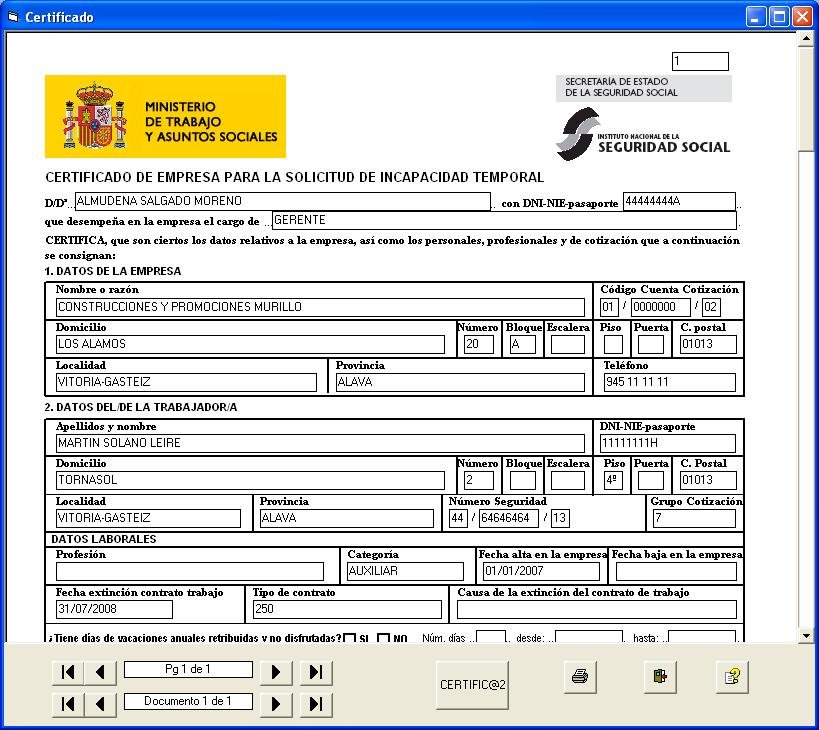Jump to last document arrow
This screenshot has width=819, height=730.
[315, 704]
